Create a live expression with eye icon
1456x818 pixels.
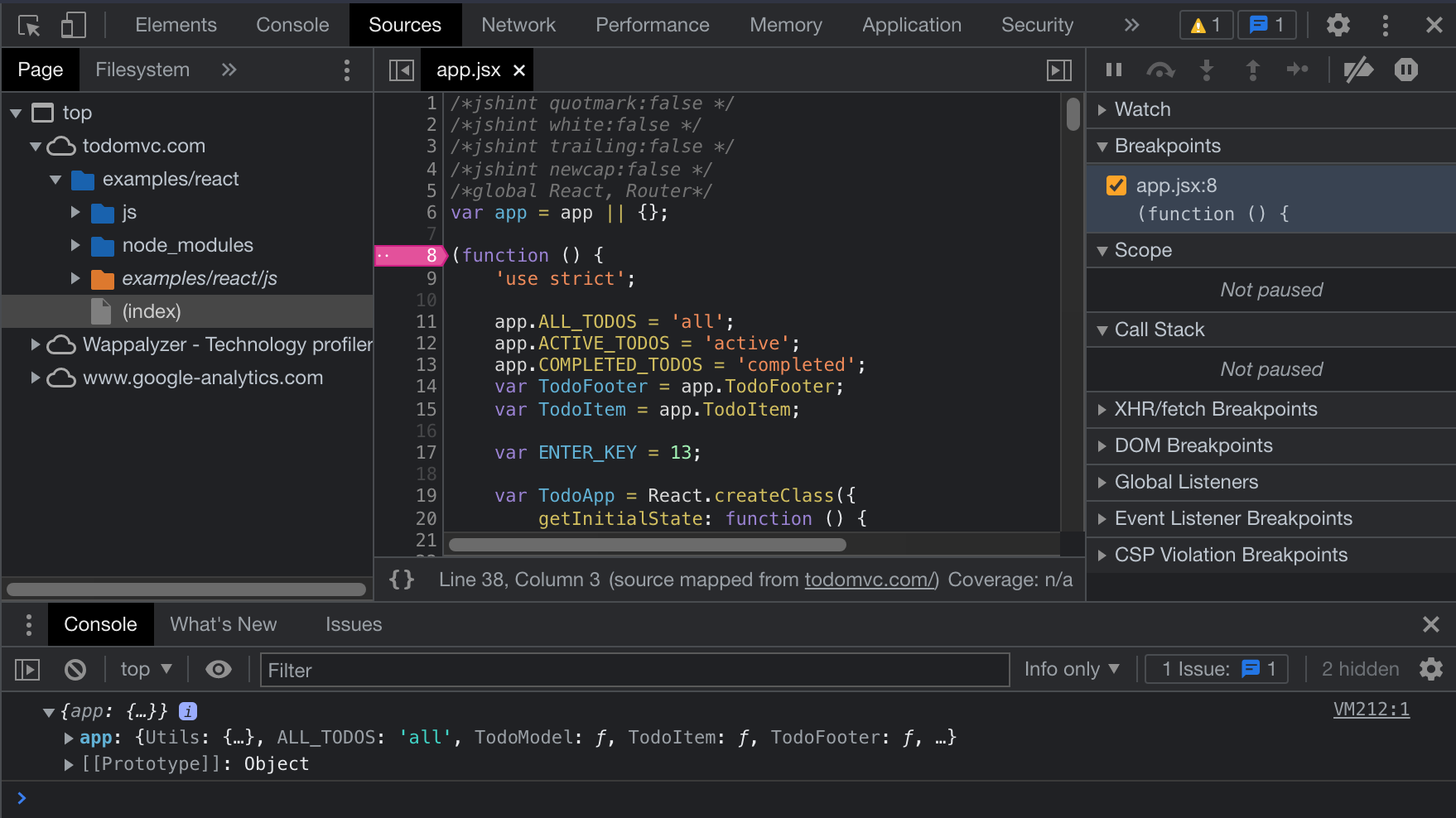pos(219,669)
